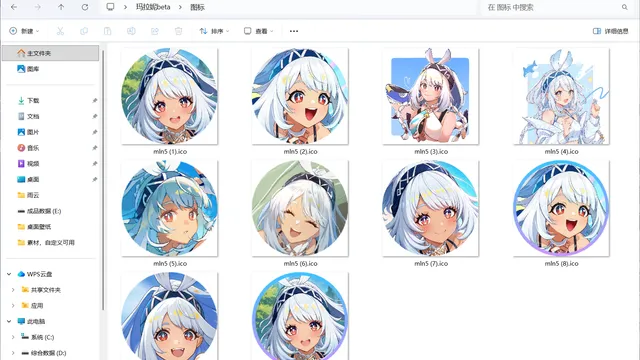Screen dimensions: 640x360
Task: Click the Delete trash icon
Action: click(x=178, y=31)
